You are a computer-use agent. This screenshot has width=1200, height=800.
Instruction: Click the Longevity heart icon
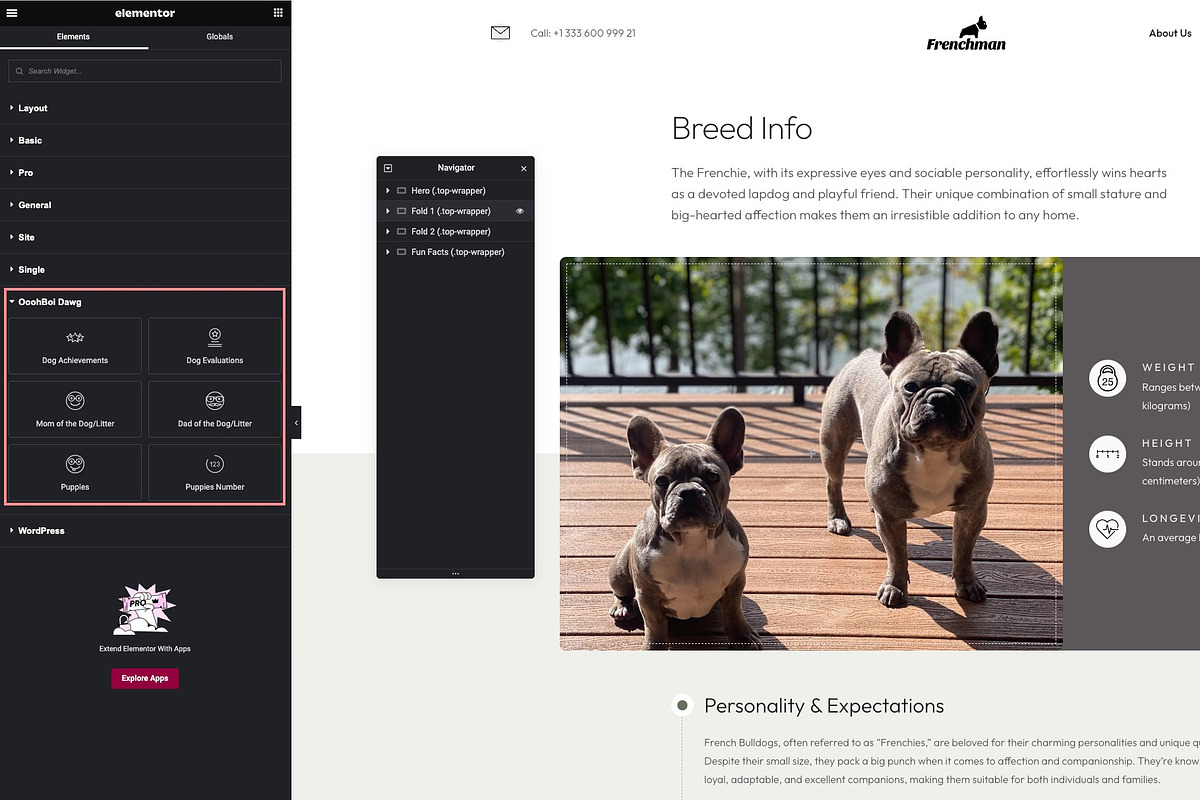[x=1107, y=529]
